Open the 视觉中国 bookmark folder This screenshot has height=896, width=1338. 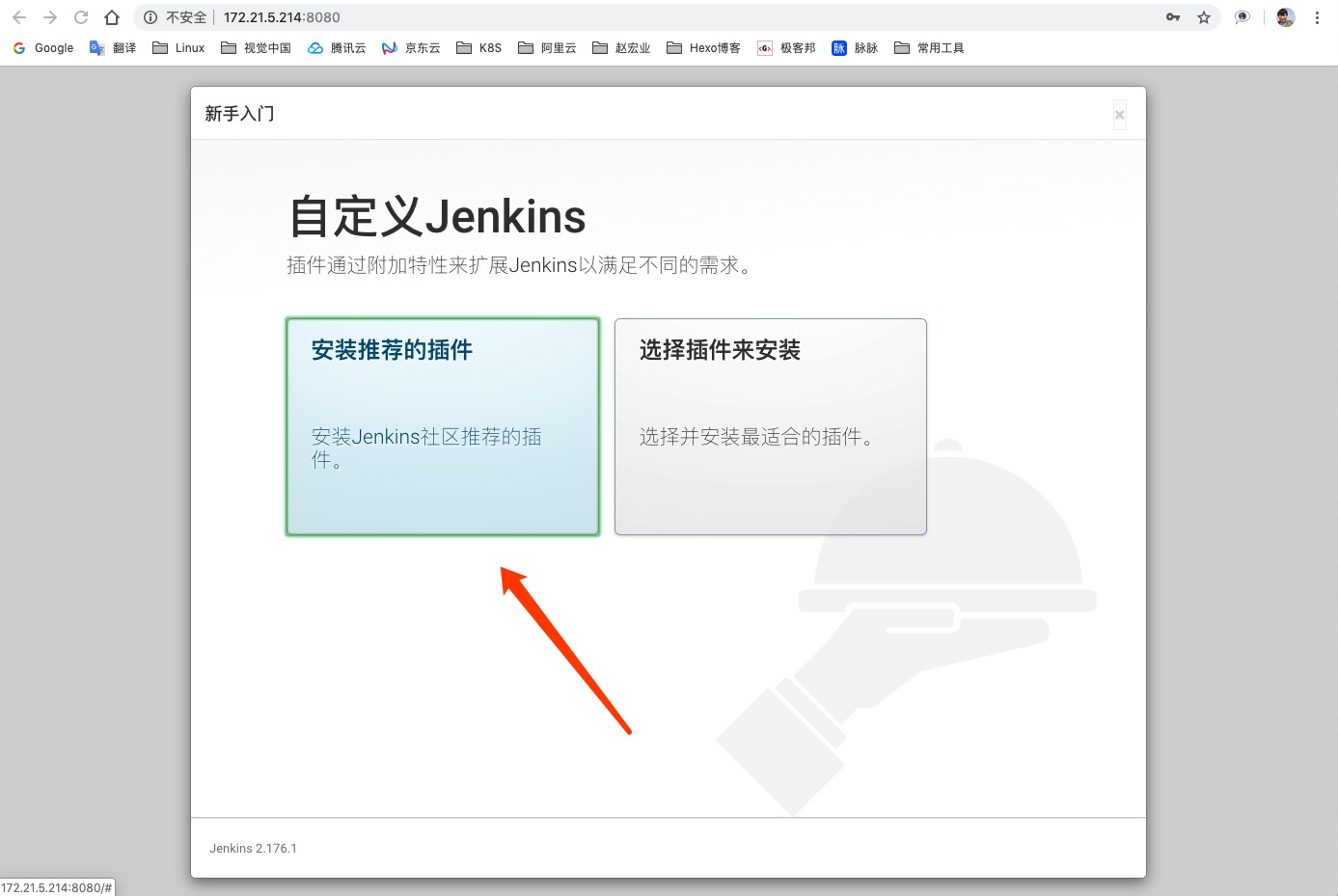[x=256, y=48]
